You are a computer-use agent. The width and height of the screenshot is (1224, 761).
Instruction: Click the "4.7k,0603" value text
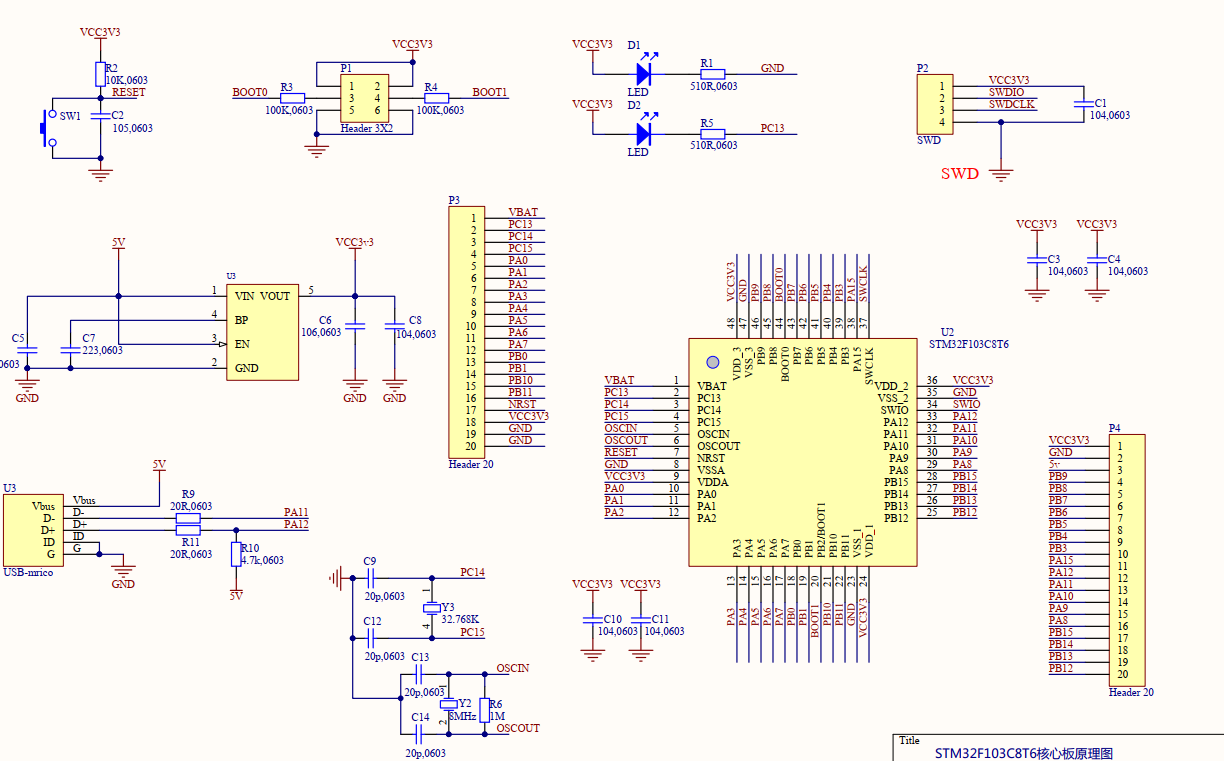(x=262, y=560)
